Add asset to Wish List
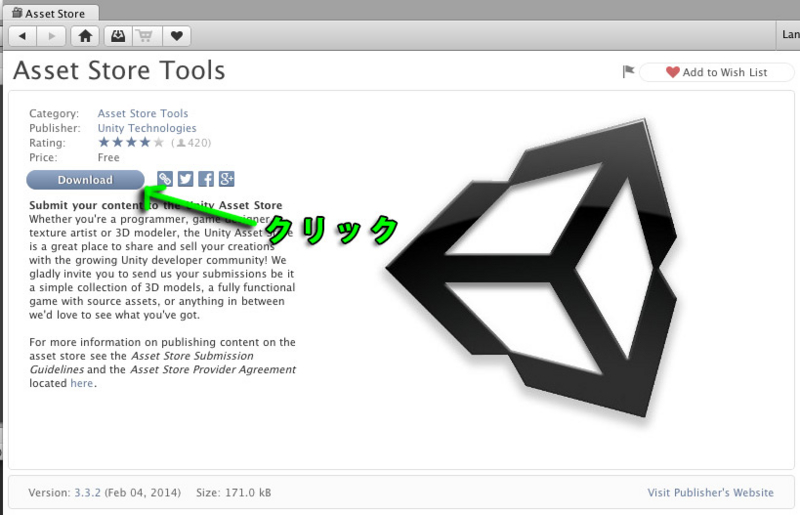800x515 pixels. (x=716, y=72)
